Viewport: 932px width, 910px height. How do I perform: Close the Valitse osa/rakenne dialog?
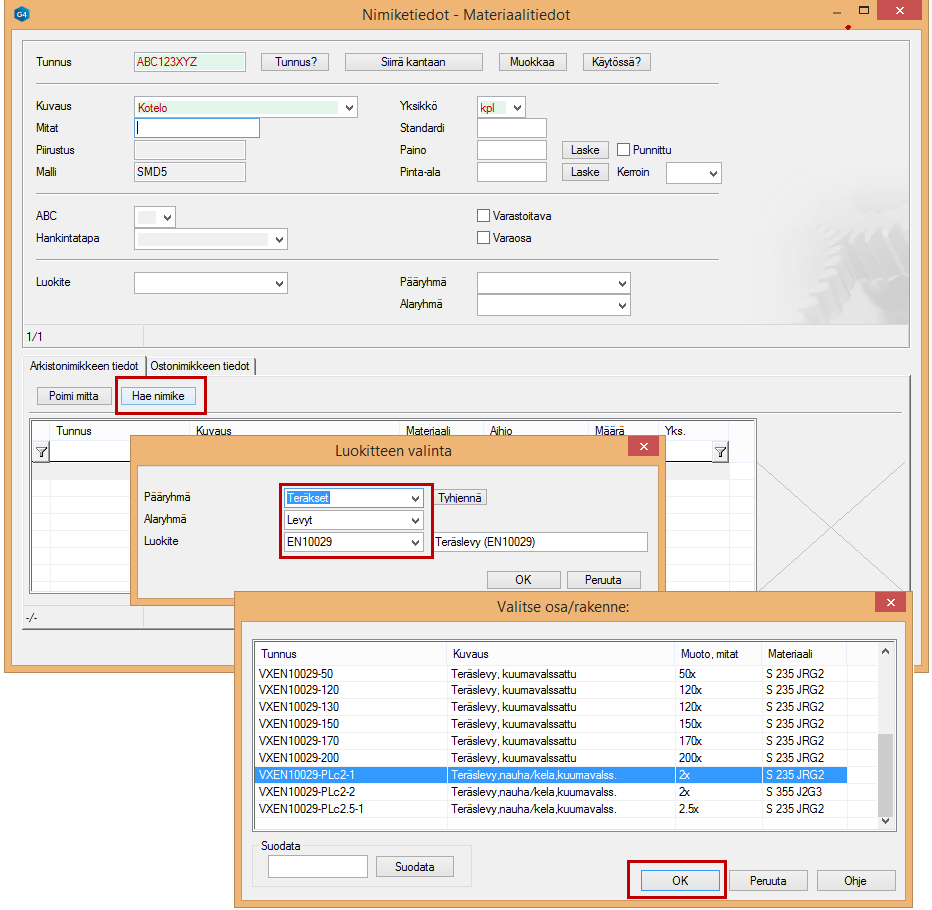(x=889, y=602)
